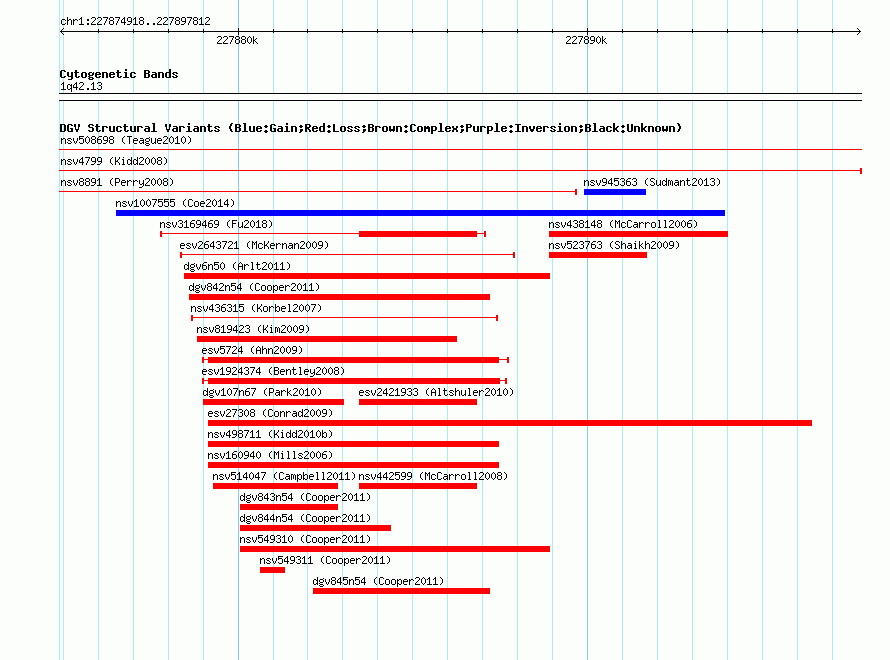This screenshot has height=660, width=890.
Task: Select the nsv1007555 (Coe2014) label
Action: click(x=175, y=203)
